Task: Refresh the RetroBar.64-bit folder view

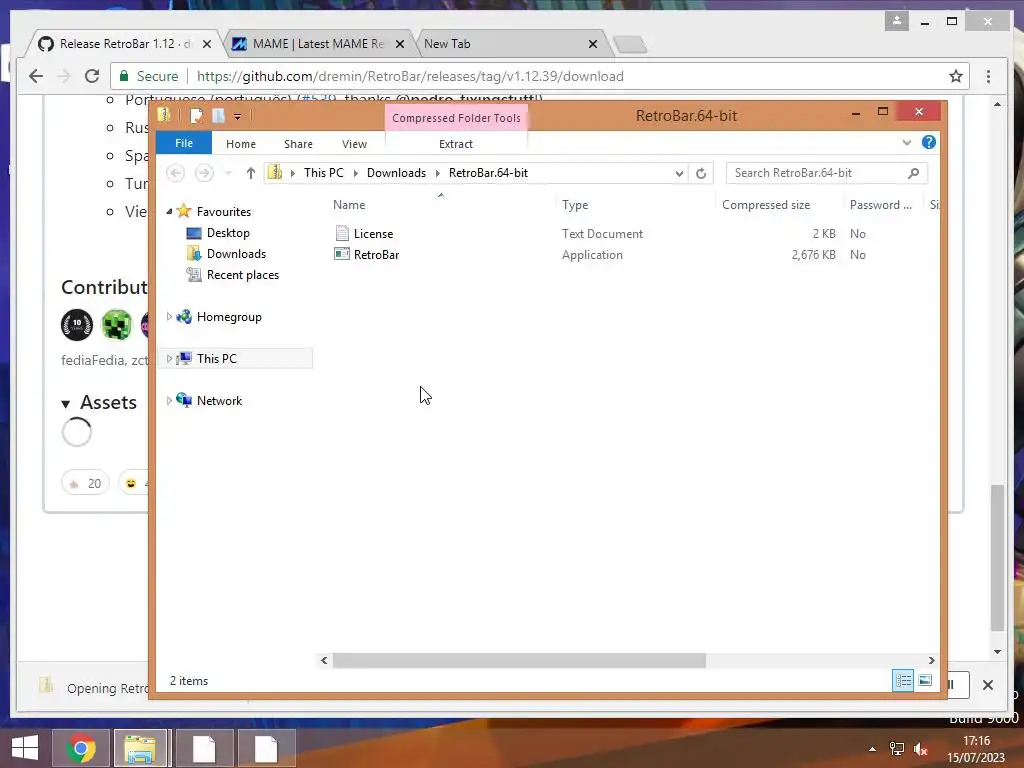Action: pyautogui.click(x=701, y=173)
